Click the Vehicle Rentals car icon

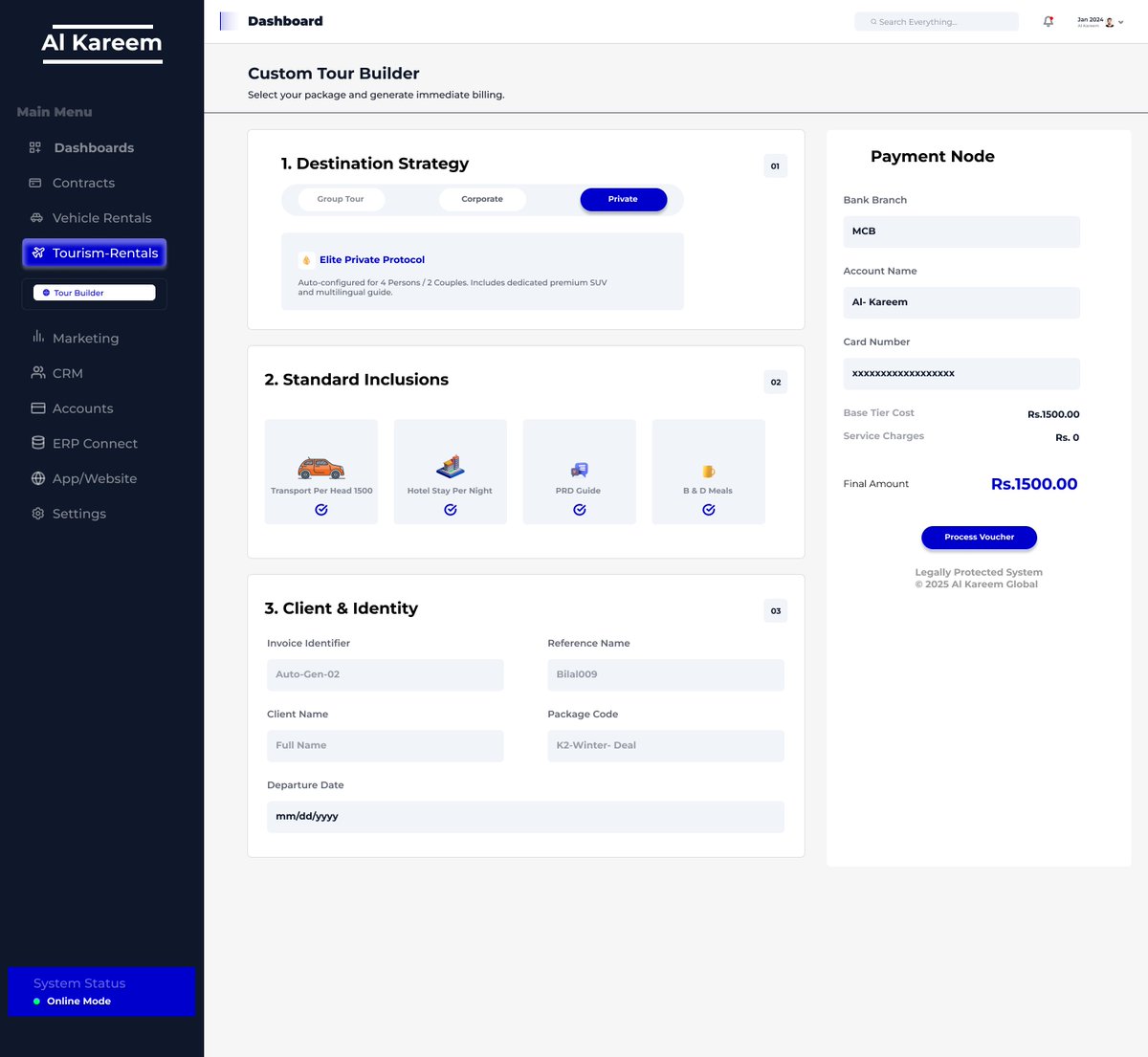pos(36,218)
